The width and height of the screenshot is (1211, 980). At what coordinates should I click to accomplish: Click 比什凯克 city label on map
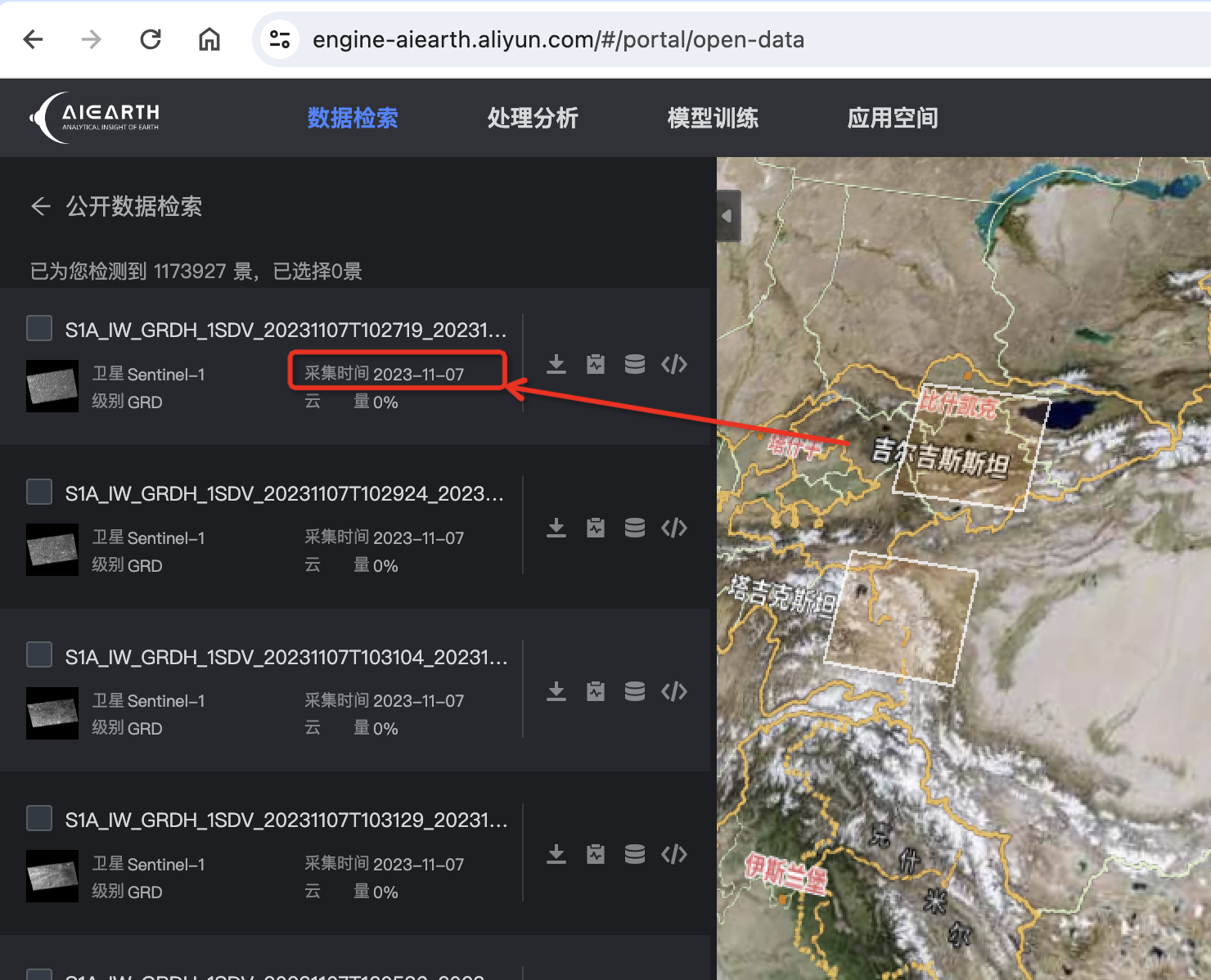[x=957, y=403]
